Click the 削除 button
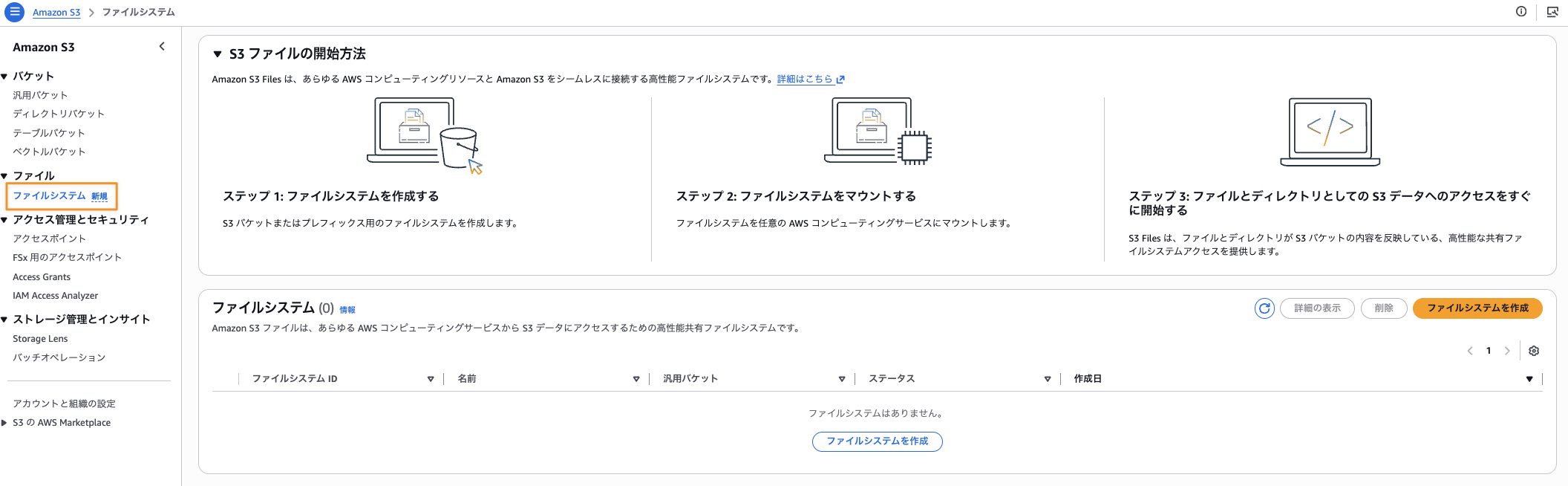Screen dimensions: 1568x486 tap(1384, 308)
